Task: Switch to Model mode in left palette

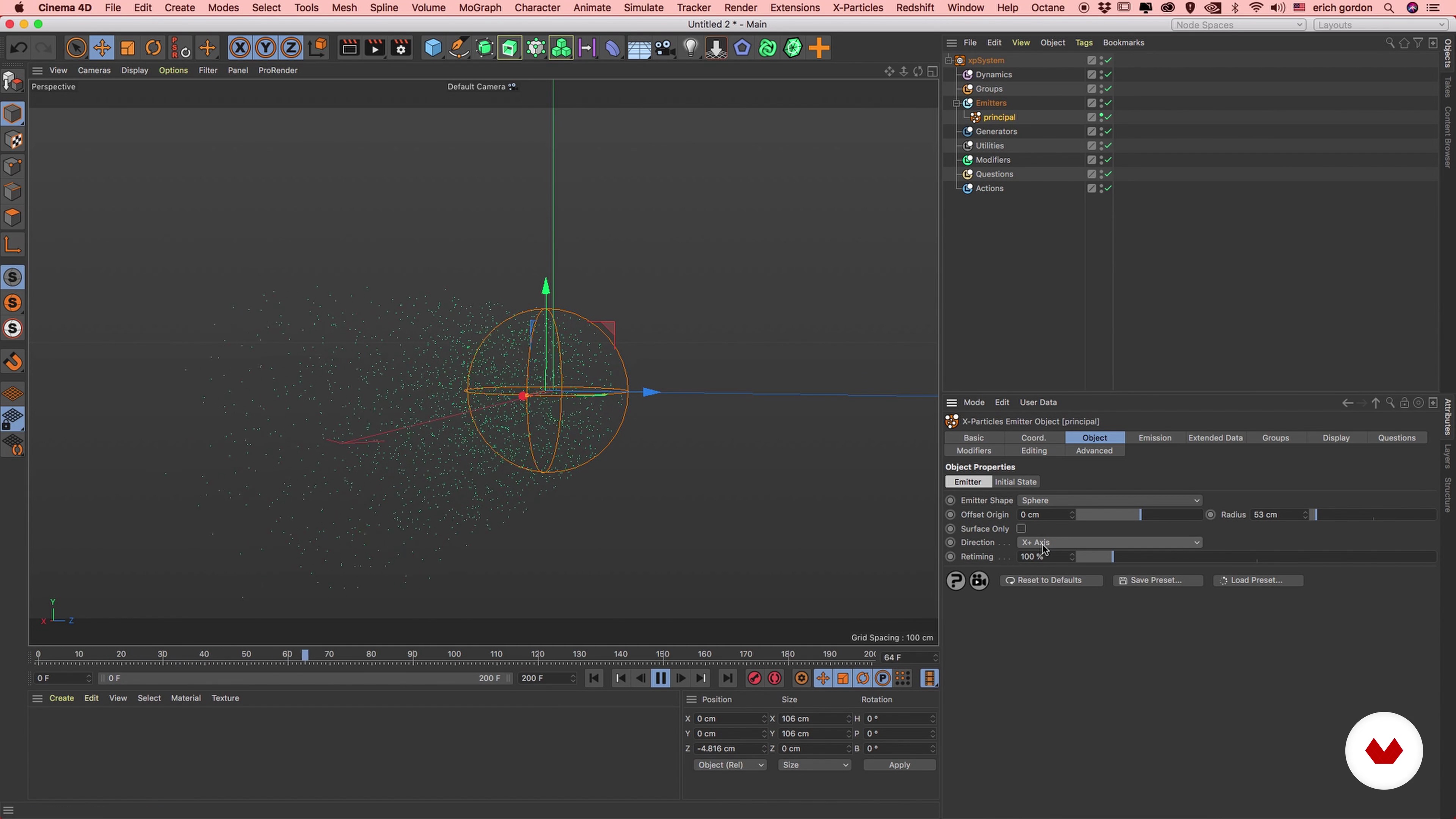Action: pos(13,114)
